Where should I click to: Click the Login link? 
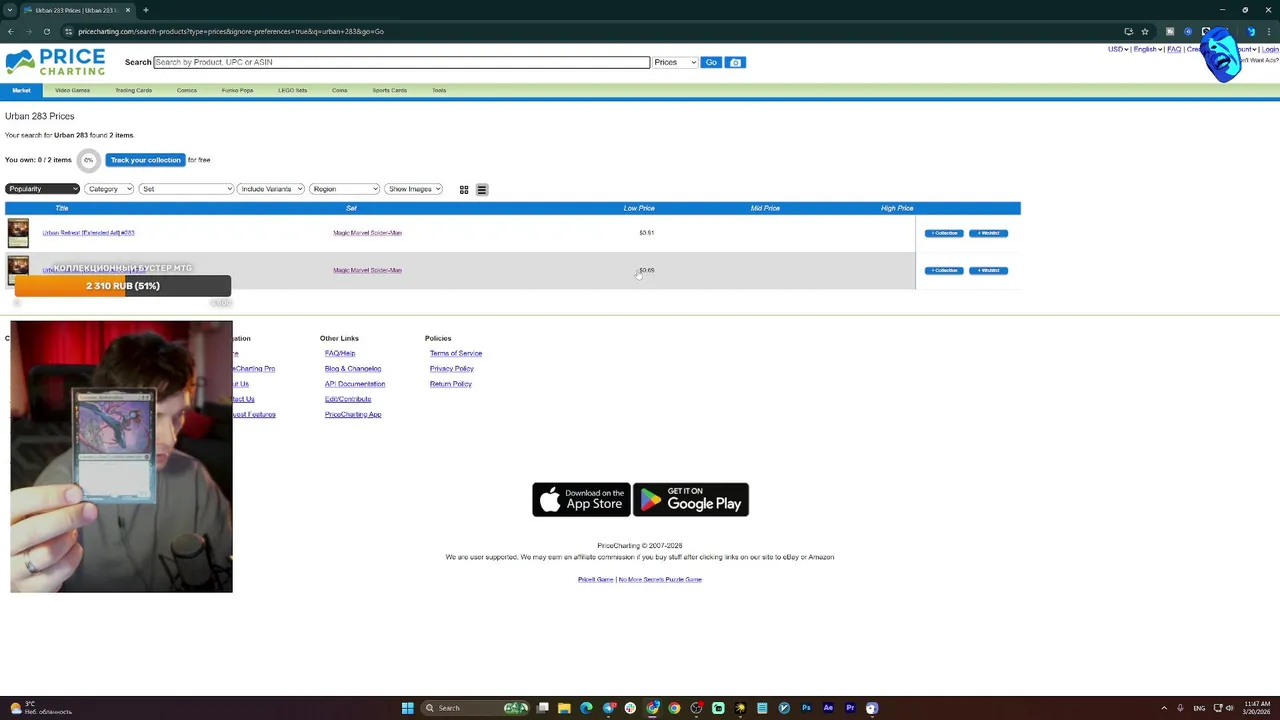coord(1270,49)
